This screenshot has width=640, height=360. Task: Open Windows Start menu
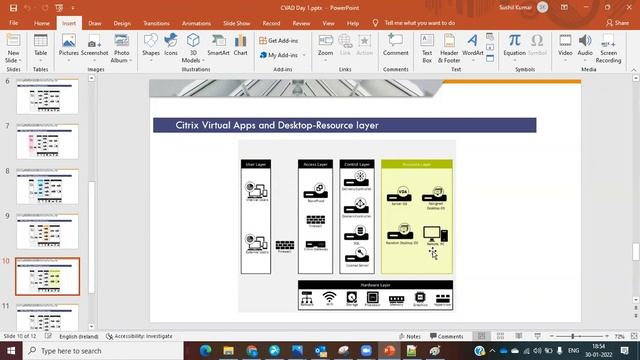pyautogui.click(x=11, y=351)
